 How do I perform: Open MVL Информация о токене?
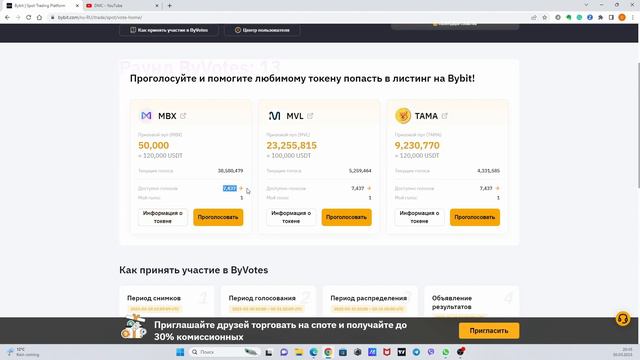point(291,217)
